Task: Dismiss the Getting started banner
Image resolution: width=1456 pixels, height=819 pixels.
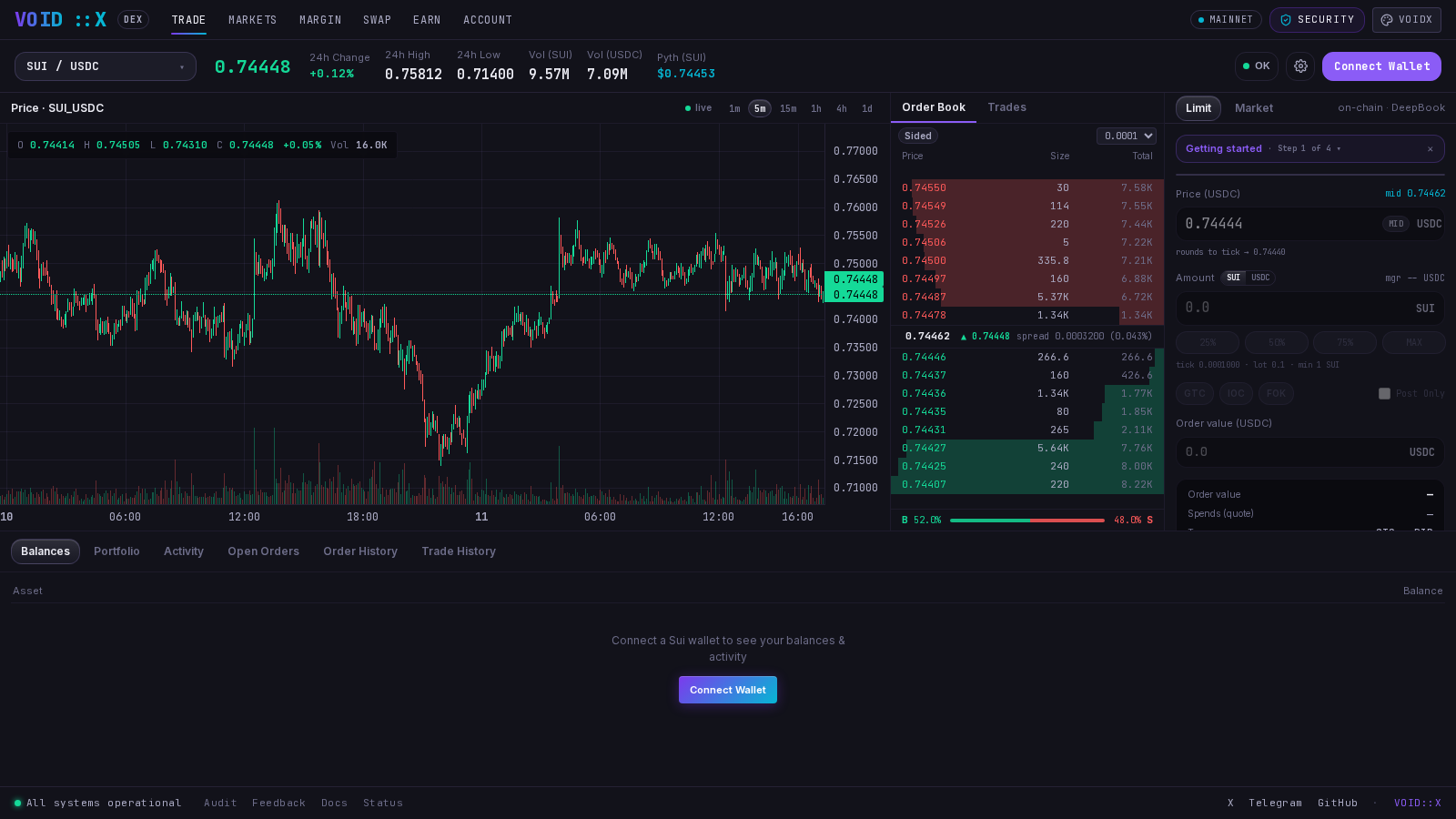Action: (x=1430, y=148)
